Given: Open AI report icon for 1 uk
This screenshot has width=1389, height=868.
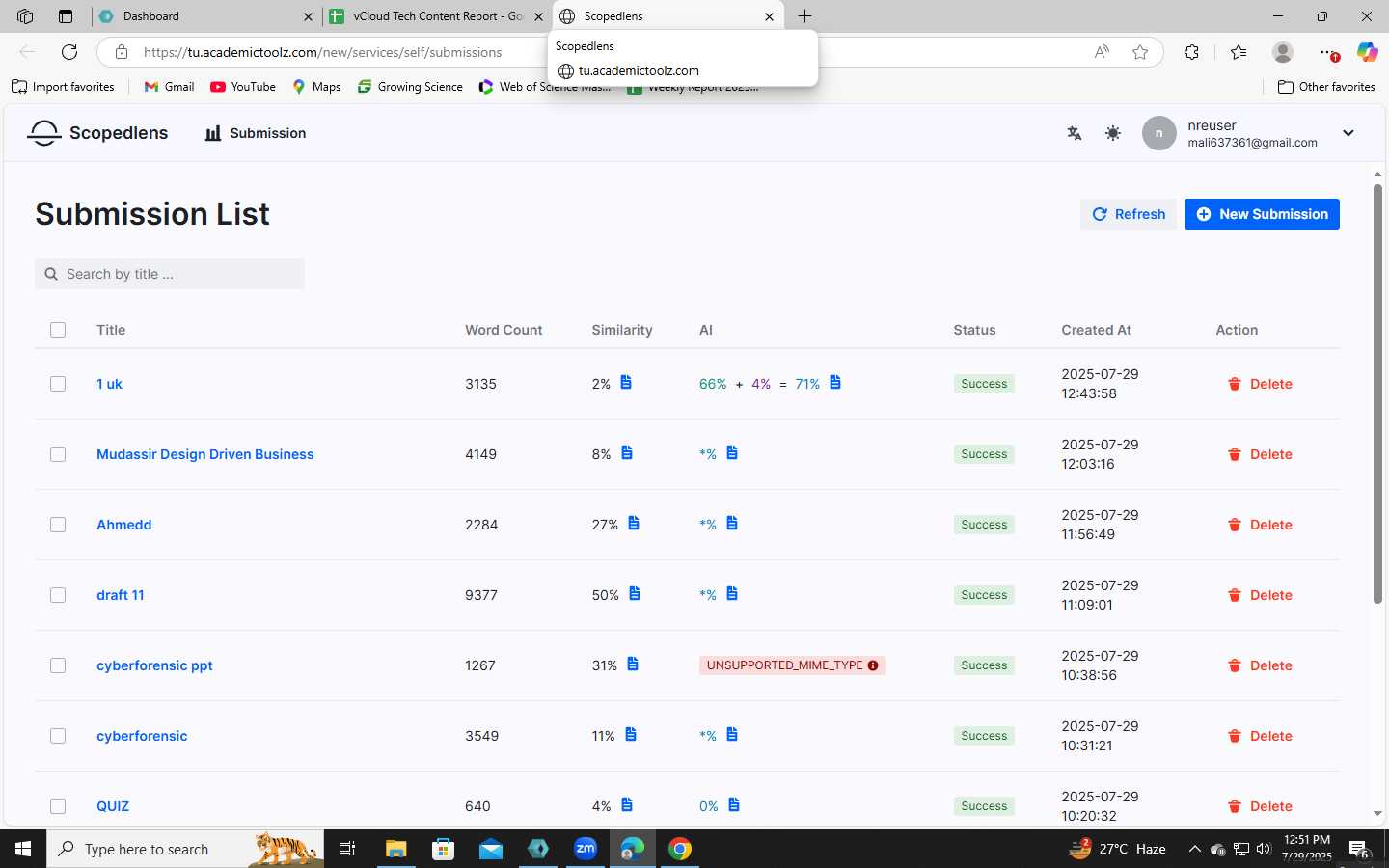Looking at the screenshot, I should tap(835, 383).
